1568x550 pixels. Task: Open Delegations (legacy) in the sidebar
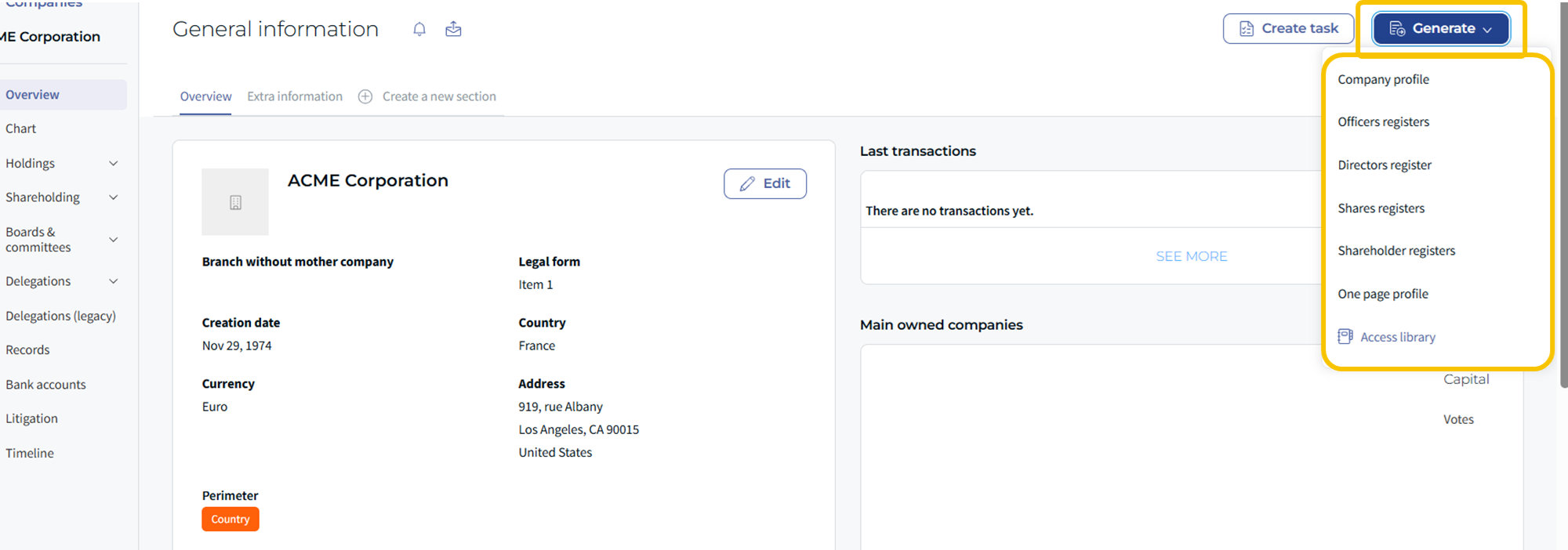pos(60,316)
